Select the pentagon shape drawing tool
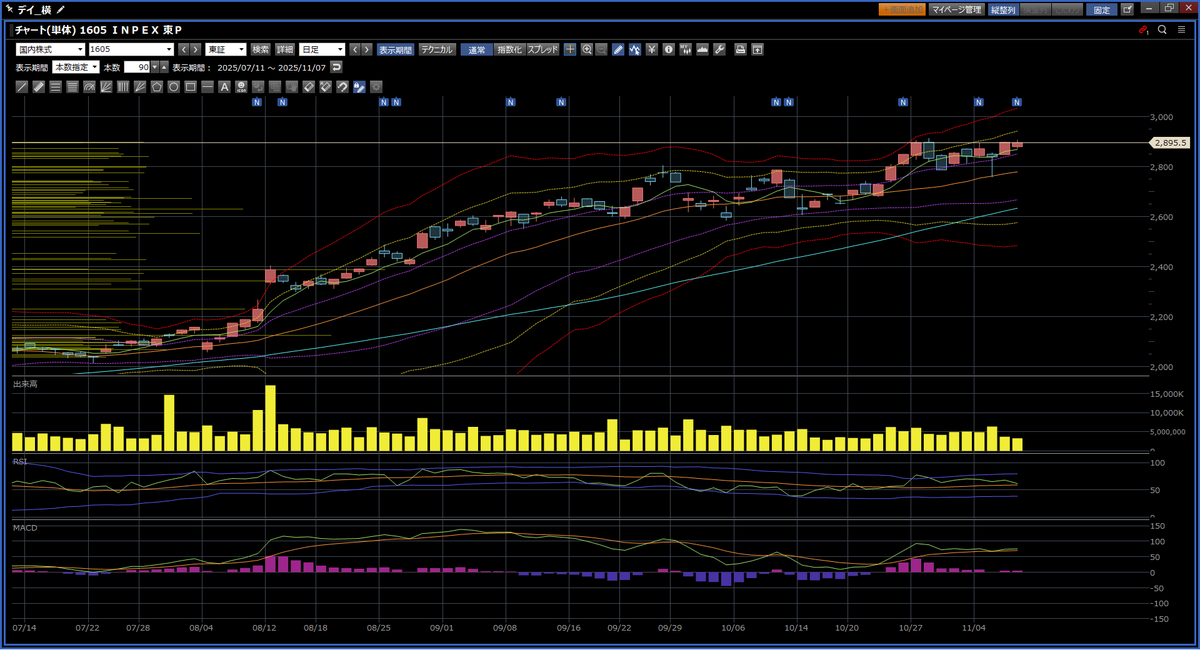The width and height of the screenshot is (1200, 650). [x=156, y=87]
